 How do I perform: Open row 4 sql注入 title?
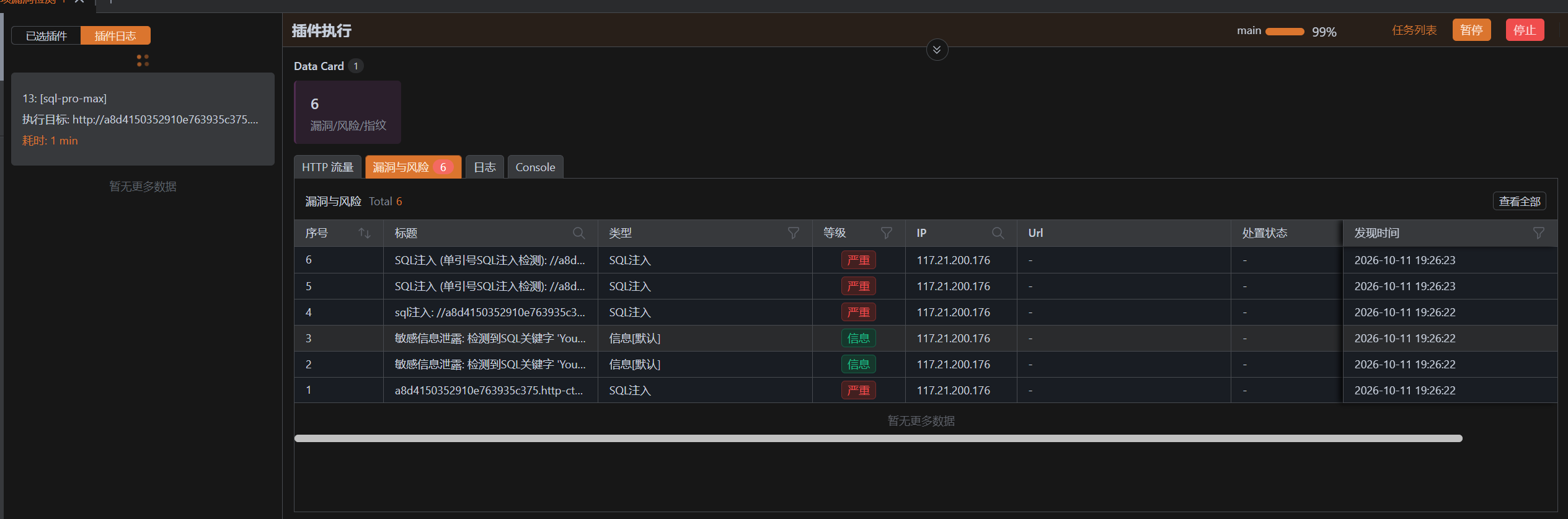(490, 313)
